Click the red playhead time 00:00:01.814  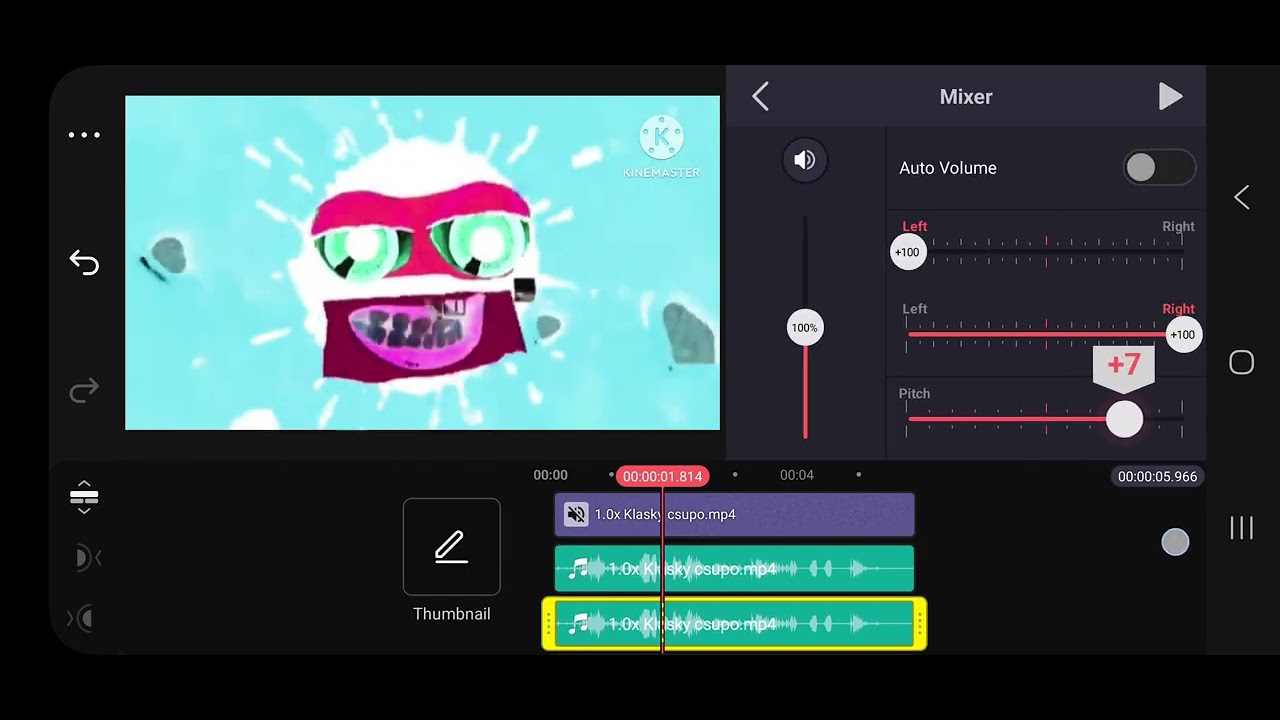click(x=662, y=477)
